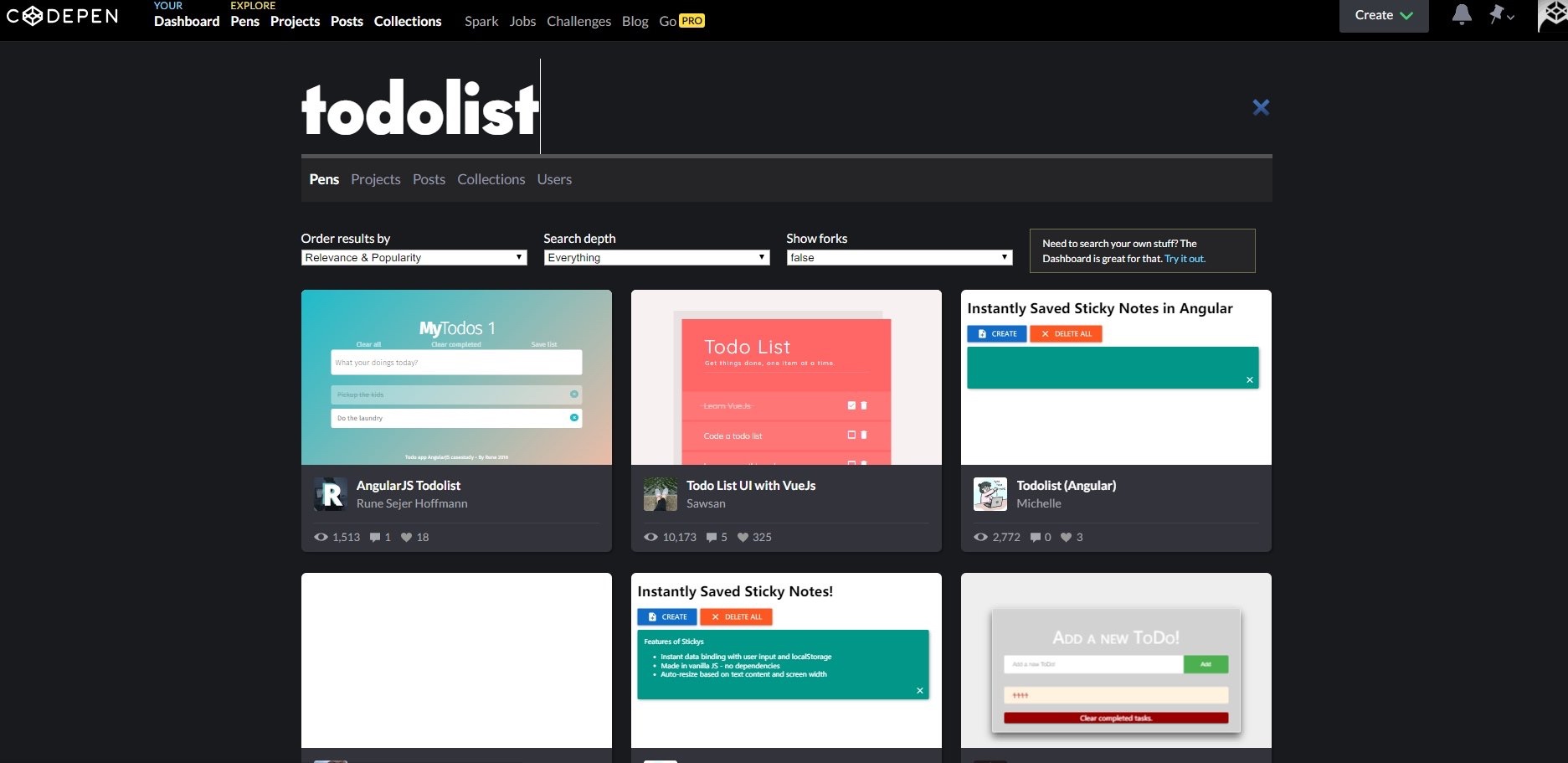Open the Sticky Notes in Angular preview
Viewport: 1568px width, 763px height.
1116,377
